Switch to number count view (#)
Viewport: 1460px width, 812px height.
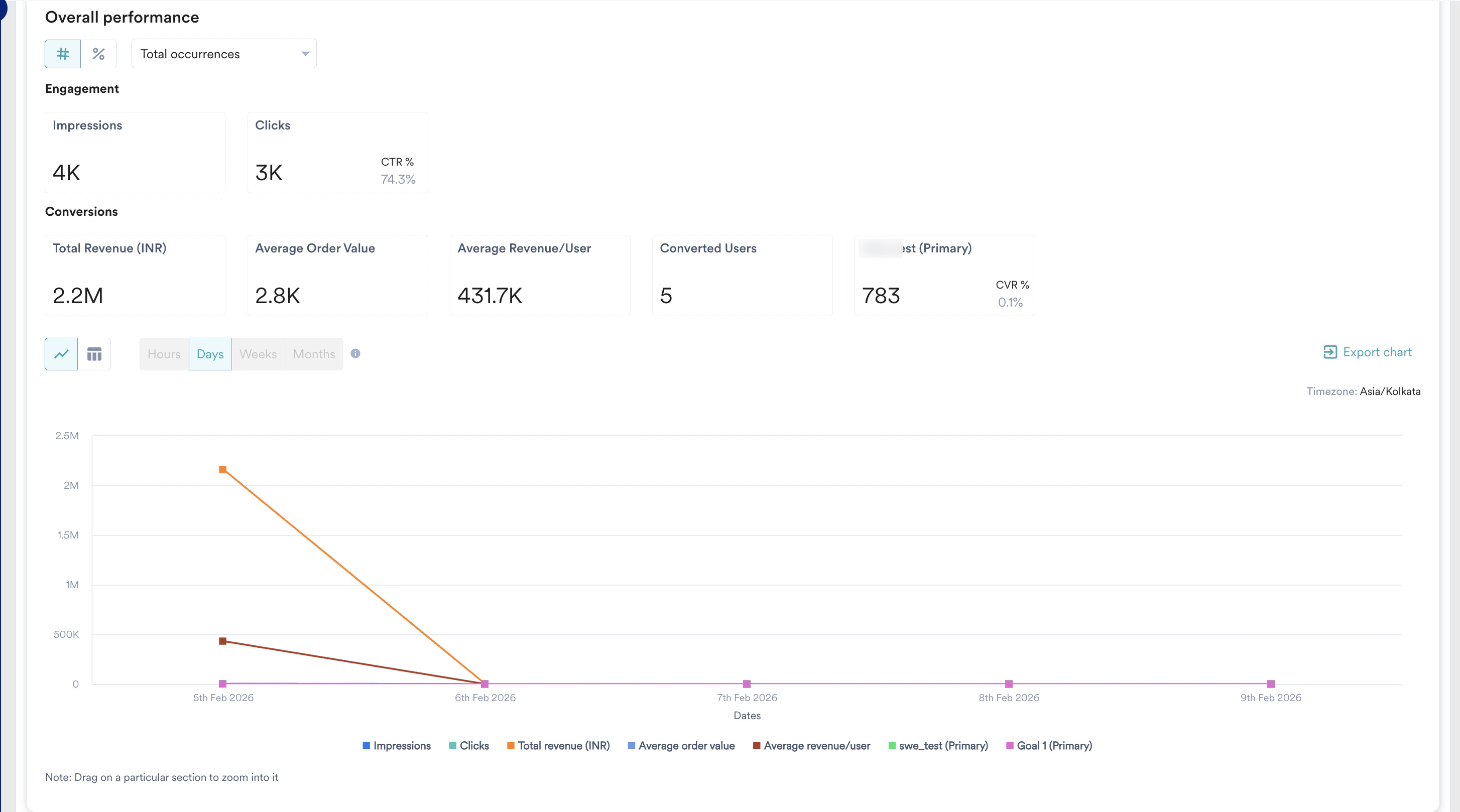click(x=62, y=54)
